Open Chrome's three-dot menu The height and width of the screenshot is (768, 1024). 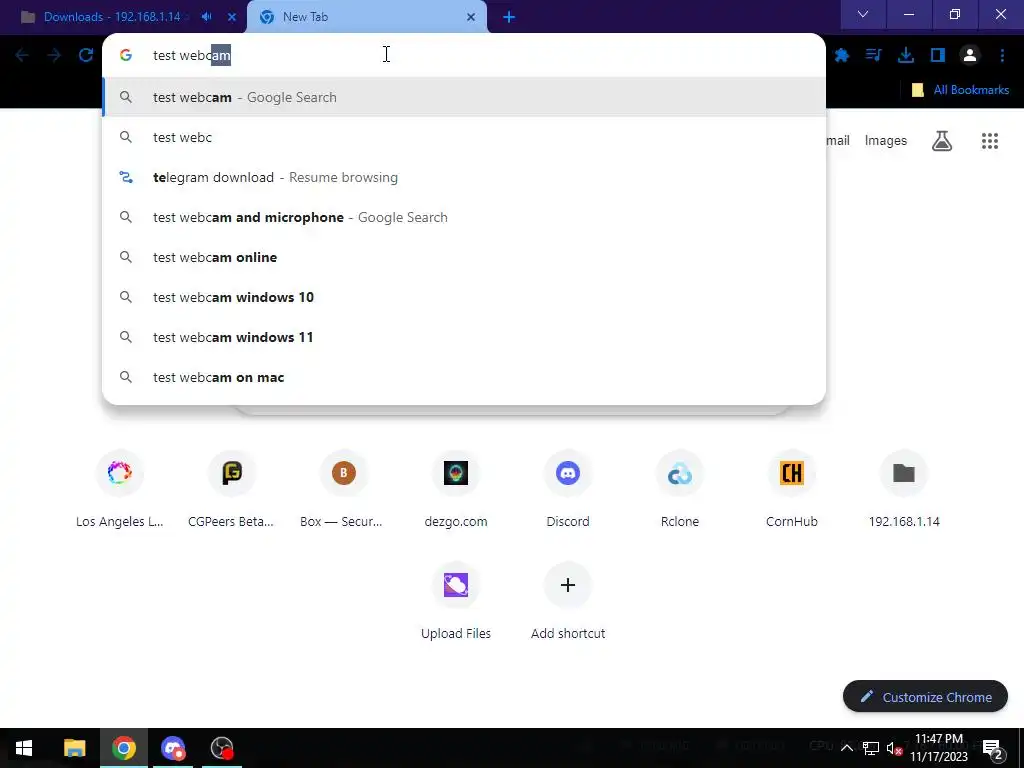point(1002,56)
